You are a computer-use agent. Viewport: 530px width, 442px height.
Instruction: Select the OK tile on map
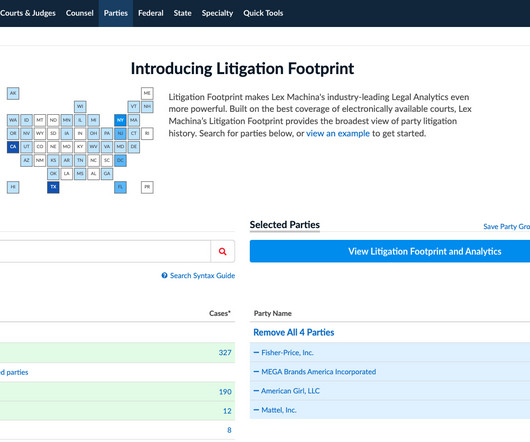[x=53, y=174]
